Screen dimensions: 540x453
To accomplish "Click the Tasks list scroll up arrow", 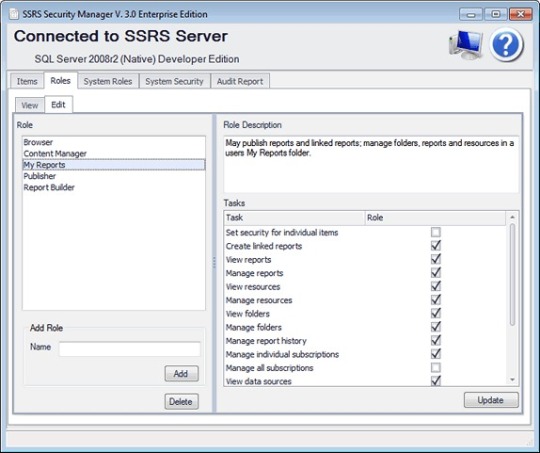I will (x=512, y=217).
